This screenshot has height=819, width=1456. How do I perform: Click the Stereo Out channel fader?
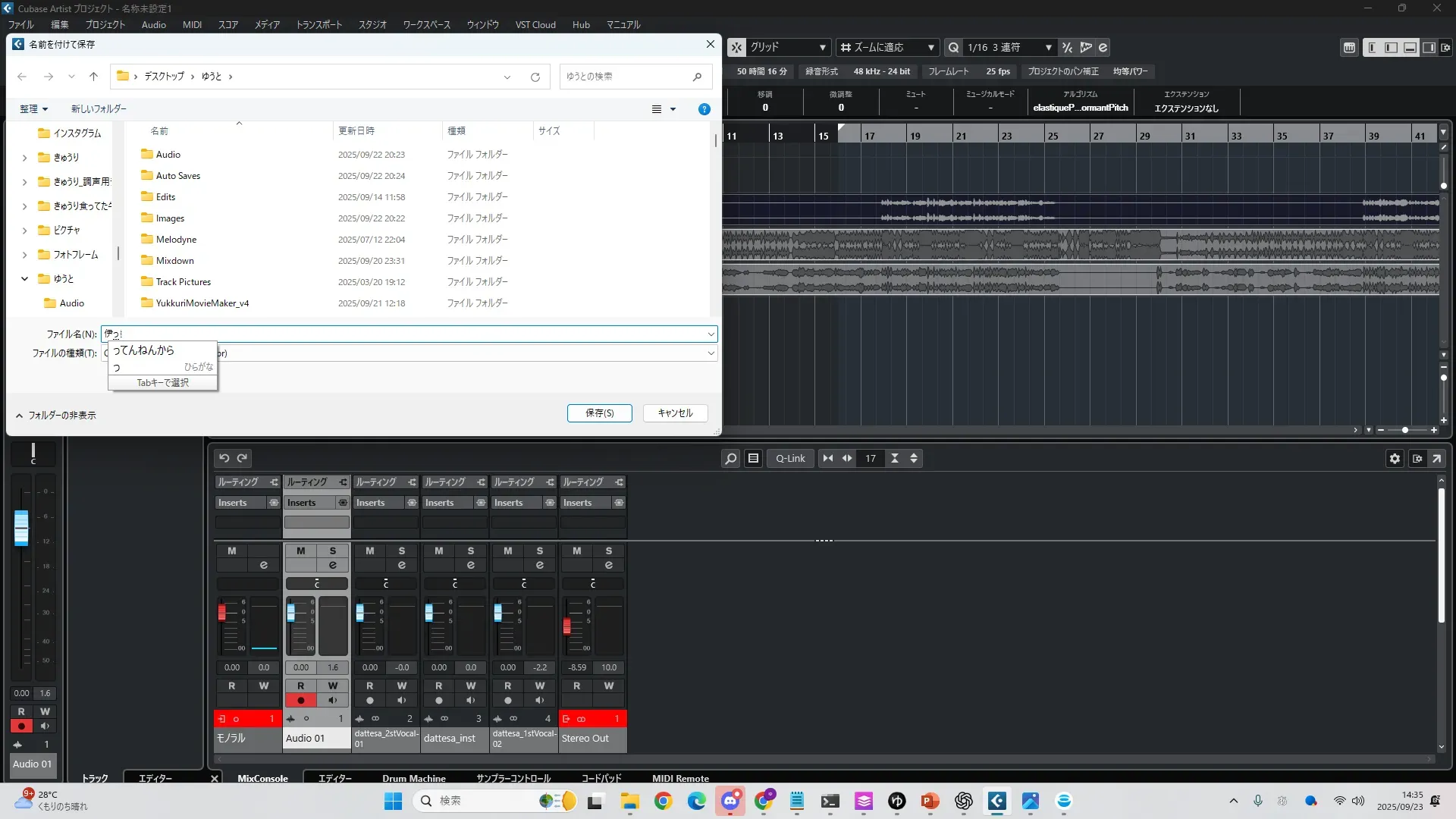pos(566,626)
